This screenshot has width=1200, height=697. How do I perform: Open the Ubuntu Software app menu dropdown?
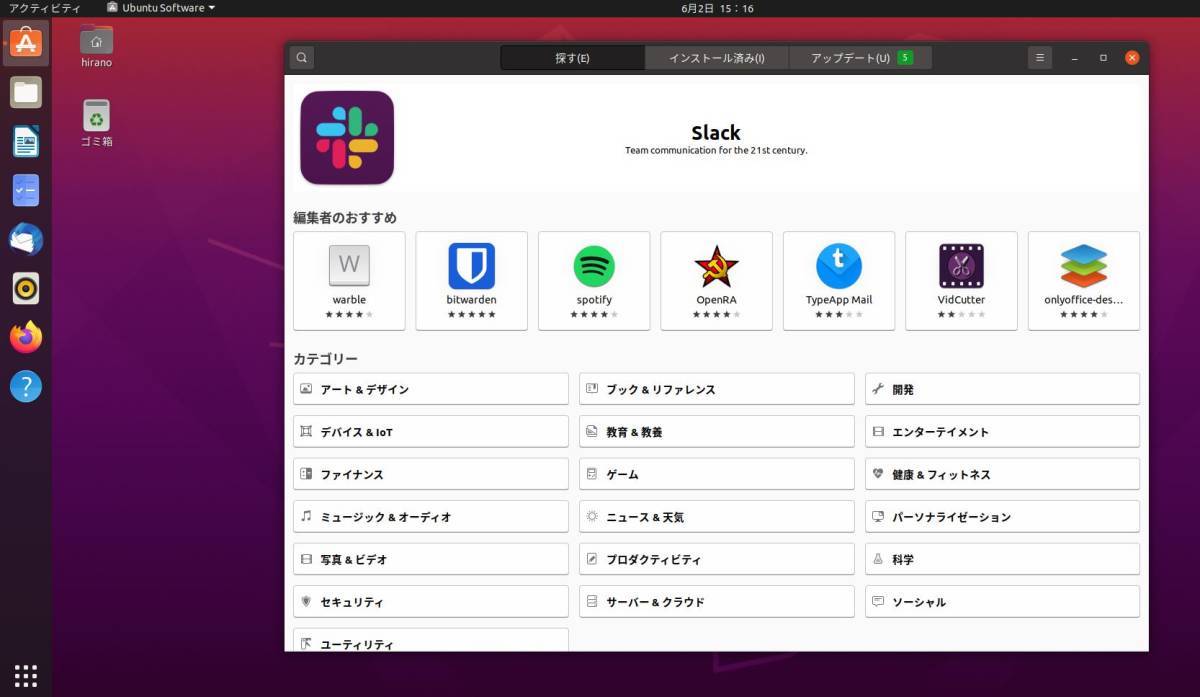pos(161,8)
